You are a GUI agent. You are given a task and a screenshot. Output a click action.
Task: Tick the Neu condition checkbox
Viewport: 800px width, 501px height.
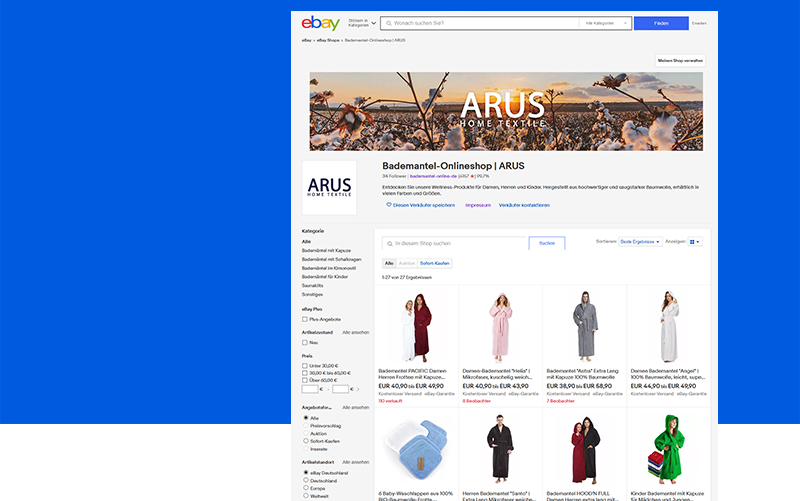tap(305, 342)
